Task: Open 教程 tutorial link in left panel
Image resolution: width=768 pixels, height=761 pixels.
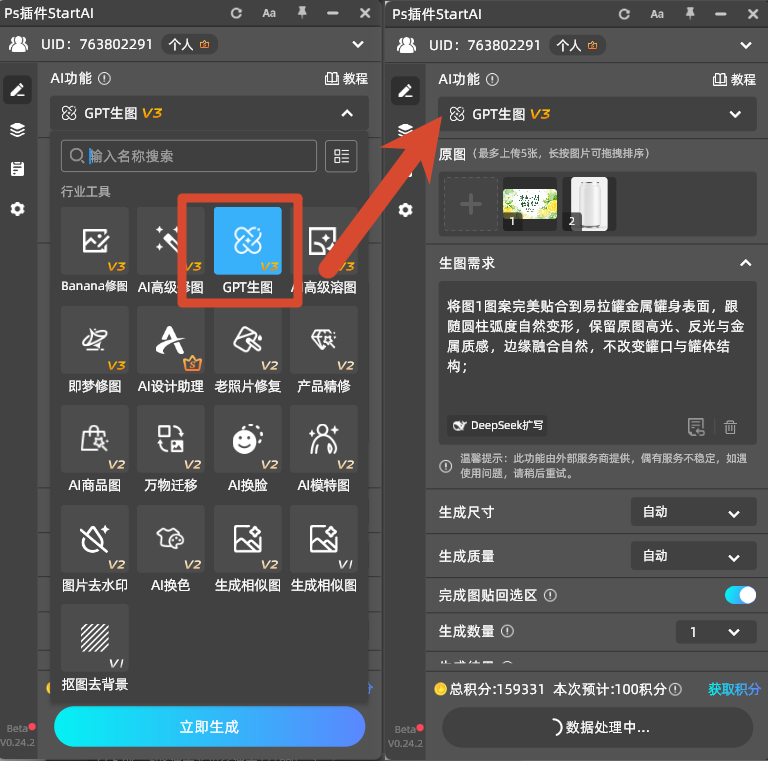Action: (x=346, y=78)
